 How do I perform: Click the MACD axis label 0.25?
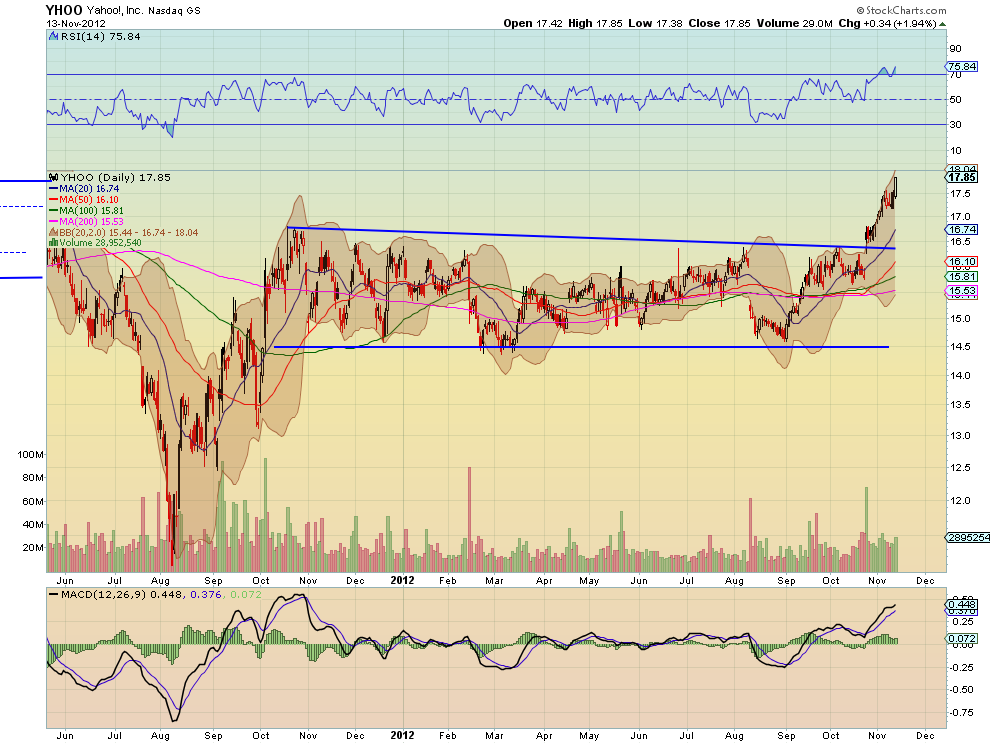click(x=962, y=622)
